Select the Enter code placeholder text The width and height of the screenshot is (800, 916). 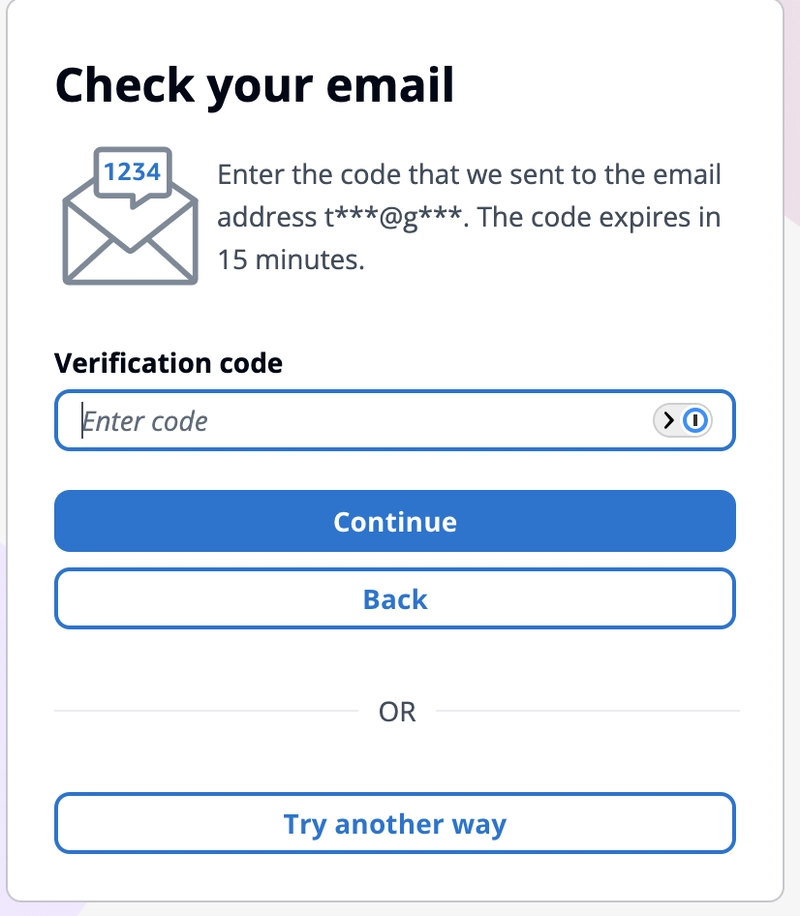145,421
